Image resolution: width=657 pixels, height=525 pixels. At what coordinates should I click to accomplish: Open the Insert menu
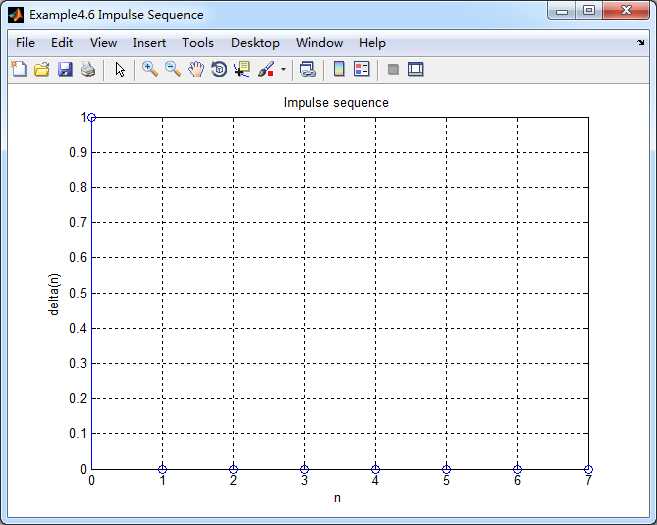(149, 43)
